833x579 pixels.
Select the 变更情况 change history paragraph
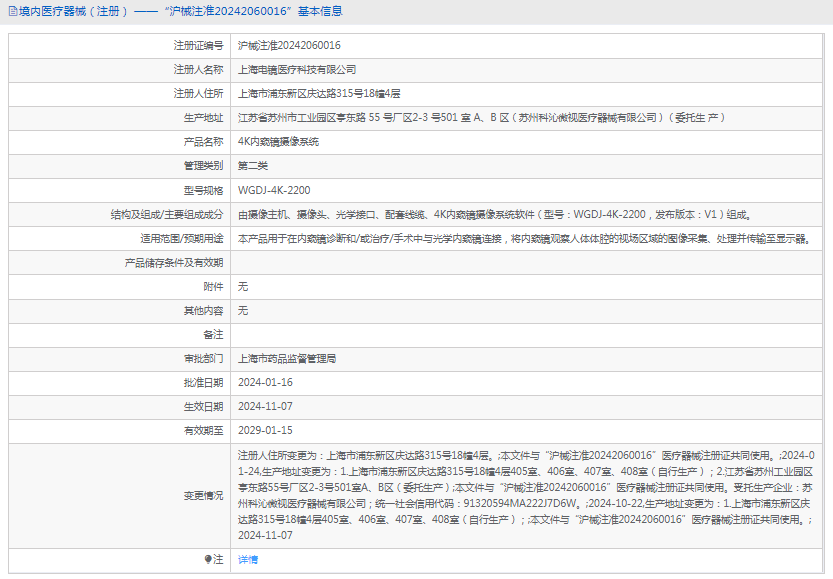tap(526, 495)
